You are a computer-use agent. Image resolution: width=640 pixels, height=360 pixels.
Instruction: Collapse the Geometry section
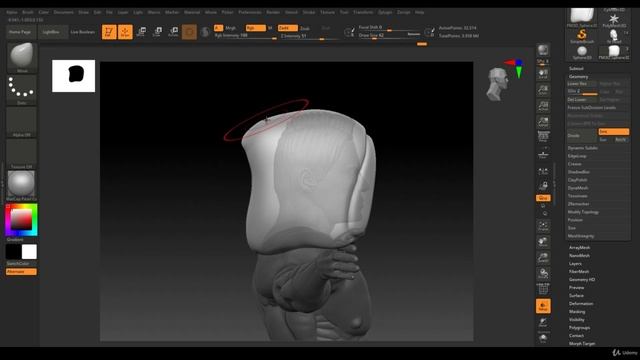[x=578, y=76]
